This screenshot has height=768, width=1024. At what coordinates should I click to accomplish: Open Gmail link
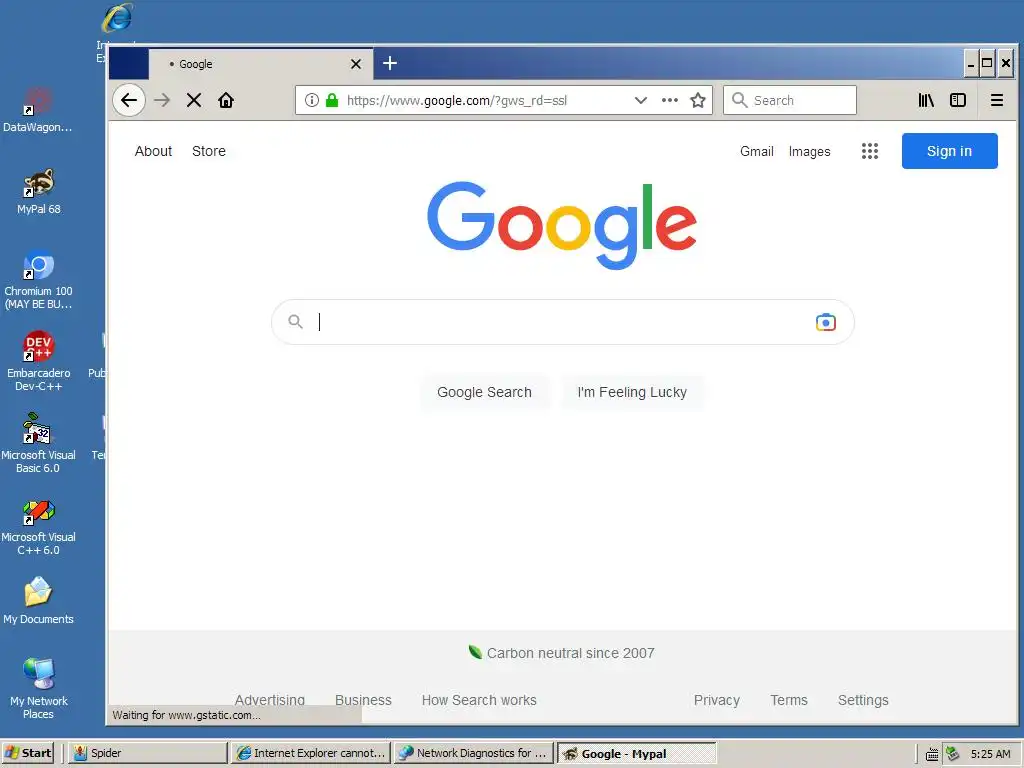pyautogui.click(x=756, y=151)
